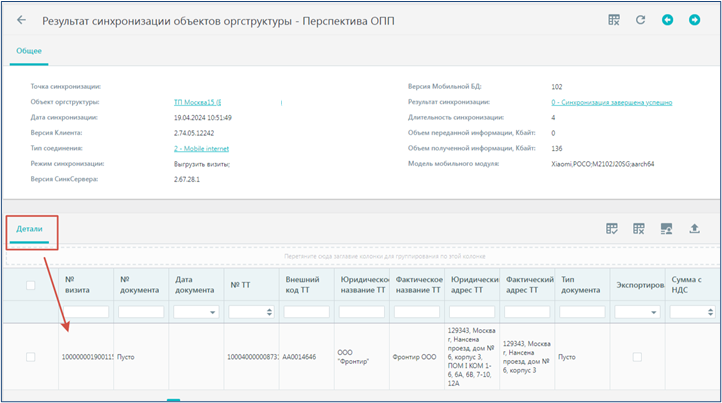
Task: Sort by the Внешний код ТТ column header
Action: (x=307, y=285)
